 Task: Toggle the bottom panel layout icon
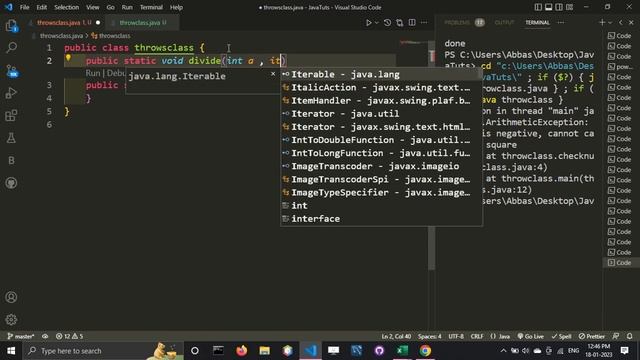point(549,7)
